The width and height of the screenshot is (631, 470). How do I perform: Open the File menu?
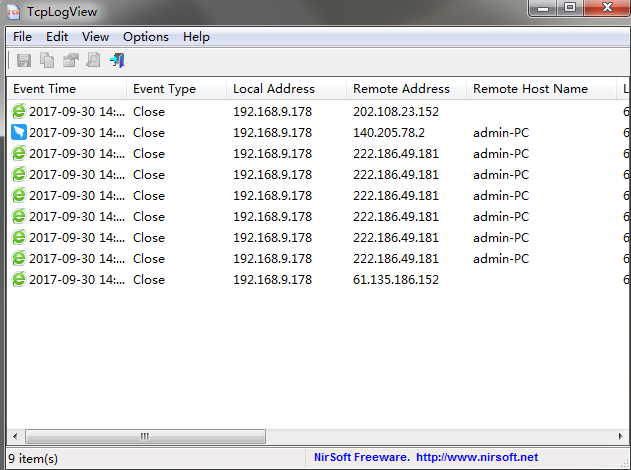22,37
